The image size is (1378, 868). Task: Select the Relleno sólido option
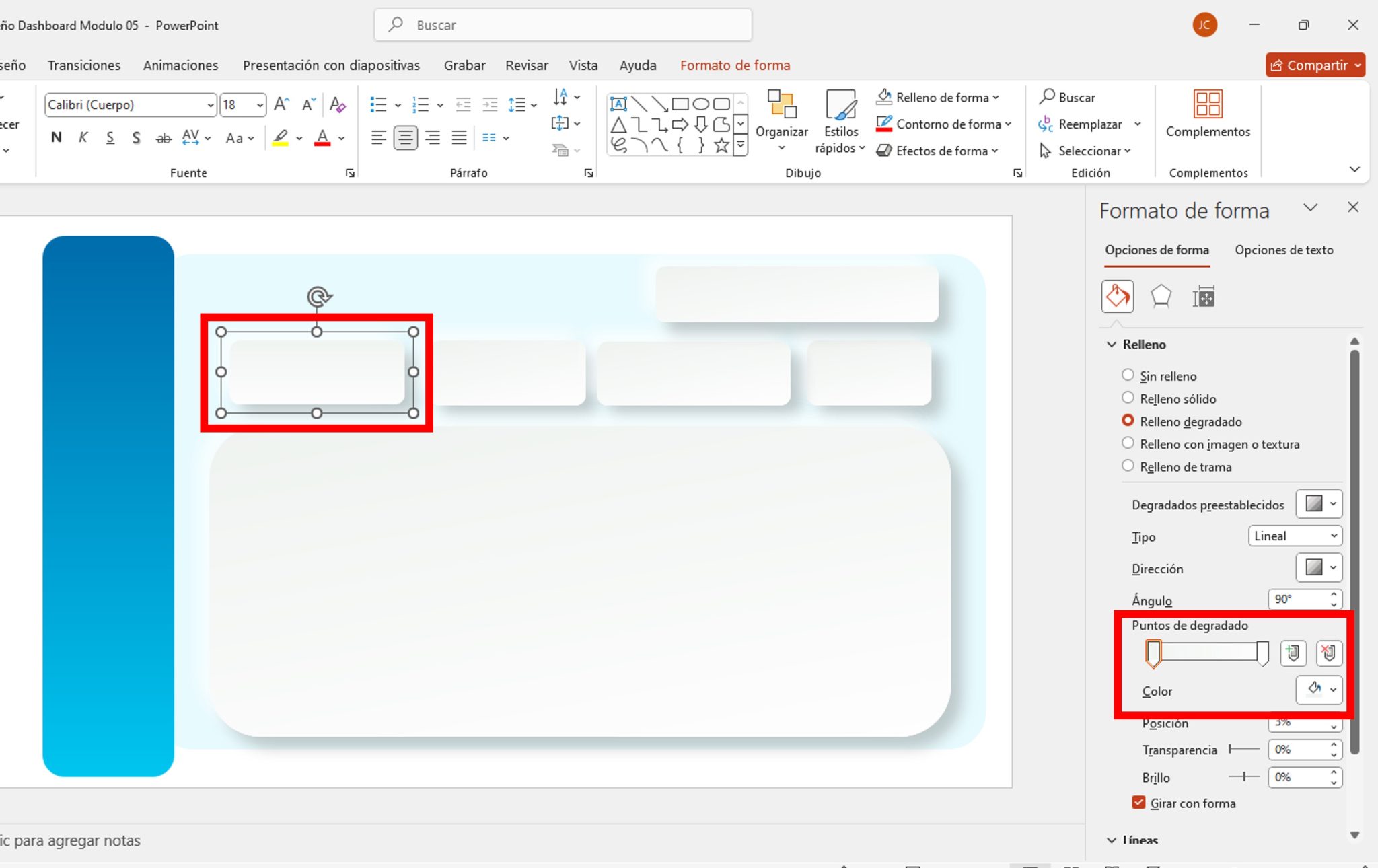pos(1128,398)
